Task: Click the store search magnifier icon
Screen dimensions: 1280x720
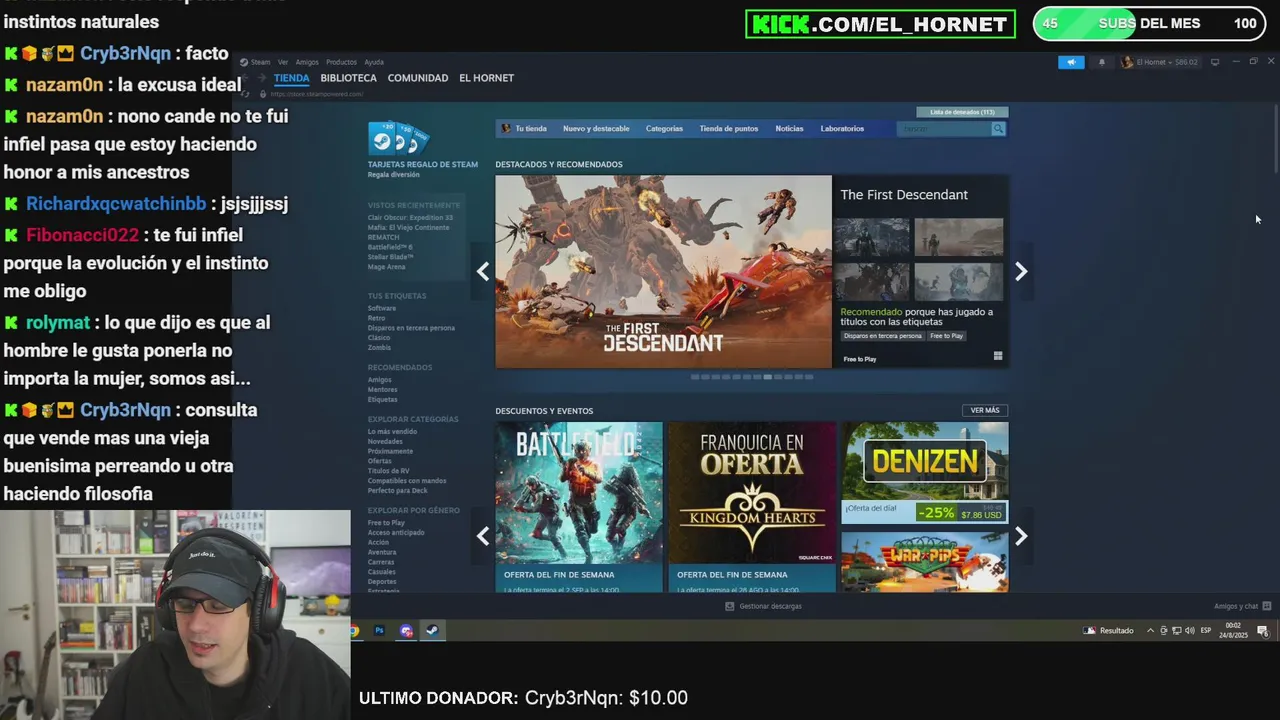Action: point(998,129)
